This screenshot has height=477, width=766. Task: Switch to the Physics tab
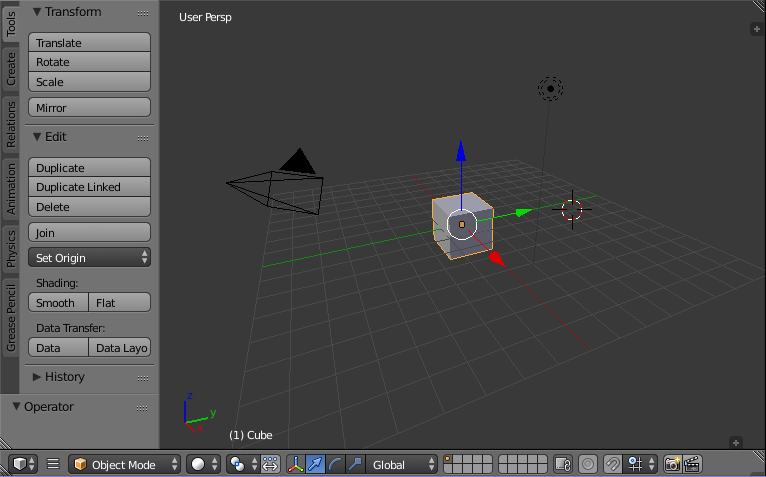click(10, 250)
